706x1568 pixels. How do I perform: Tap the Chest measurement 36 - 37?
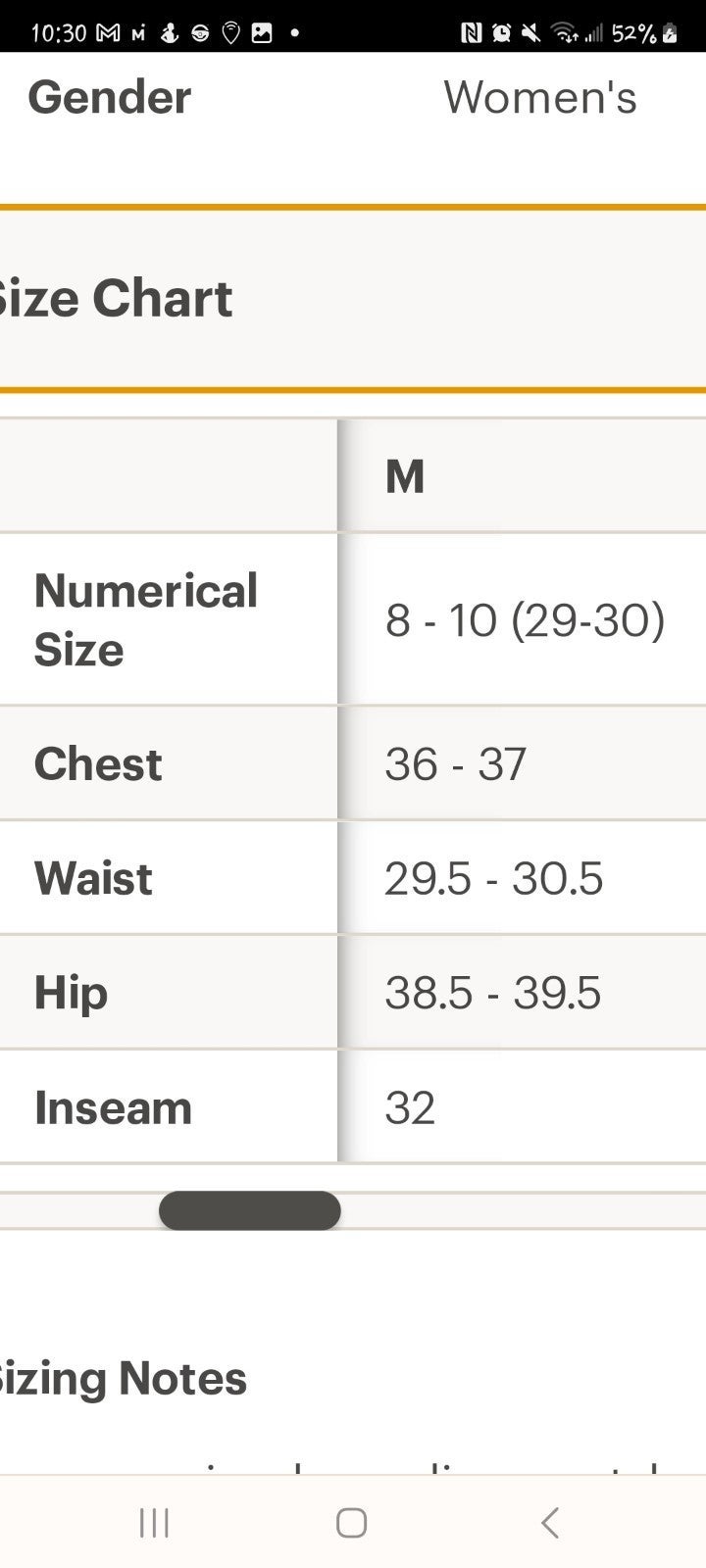click(x=456, y=763)
